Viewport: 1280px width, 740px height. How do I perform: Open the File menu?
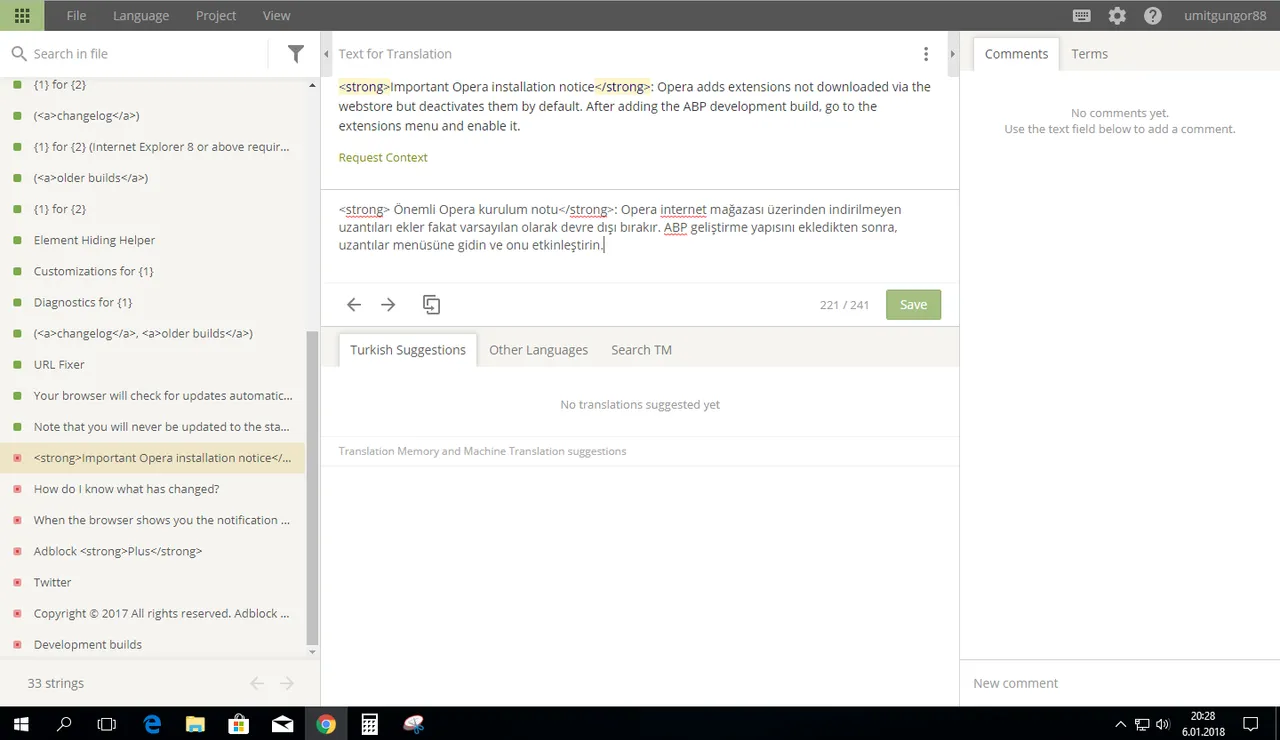[x=76, y=15]
